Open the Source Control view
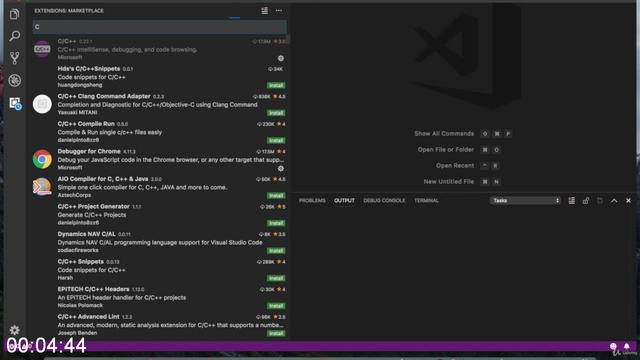 (15, 58)
